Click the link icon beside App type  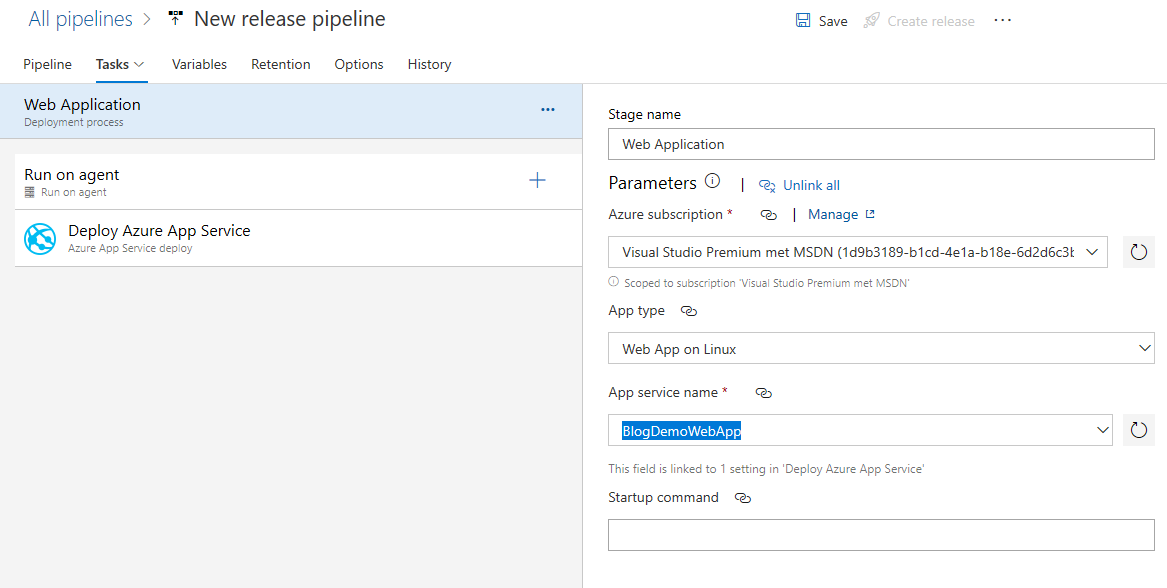[x=687, y=310]
